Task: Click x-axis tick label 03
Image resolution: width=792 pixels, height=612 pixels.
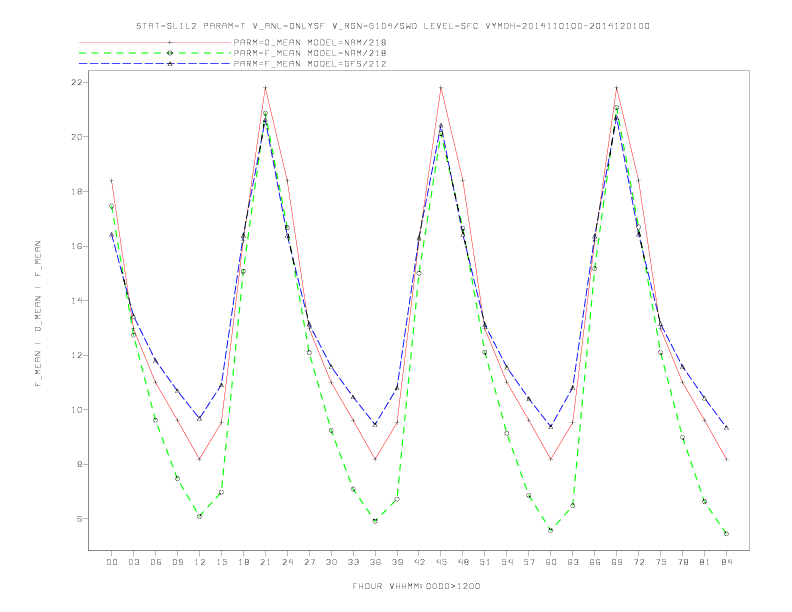Action: (134, 562)
